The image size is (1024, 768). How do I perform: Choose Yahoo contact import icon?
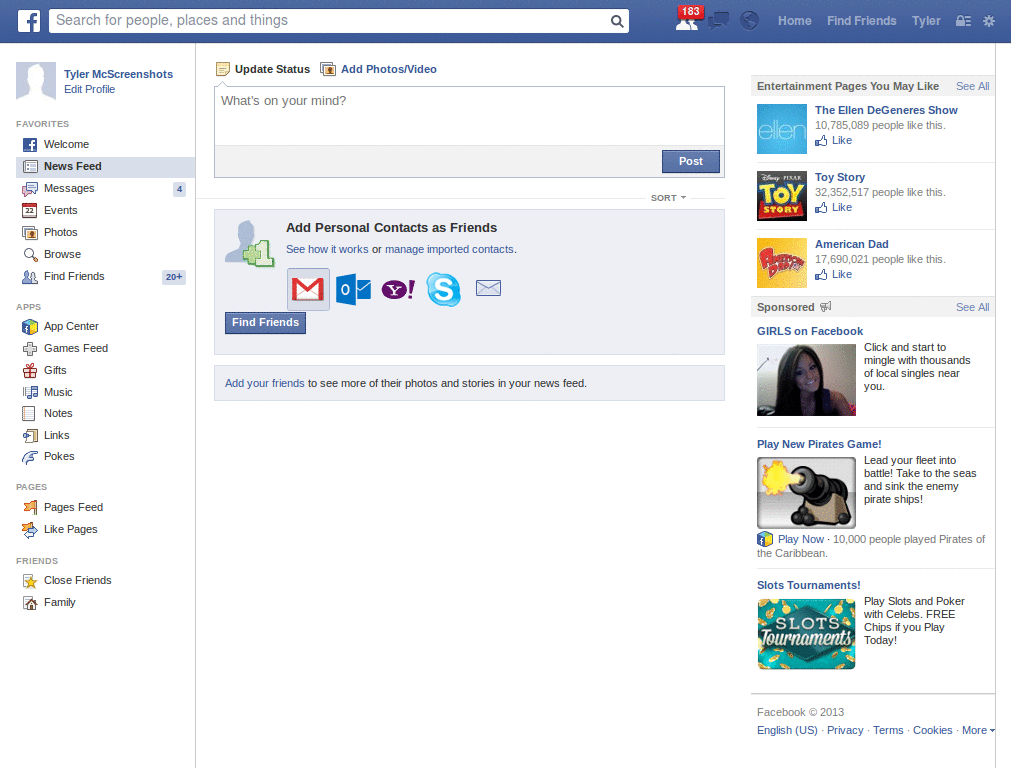coord(398,289)
